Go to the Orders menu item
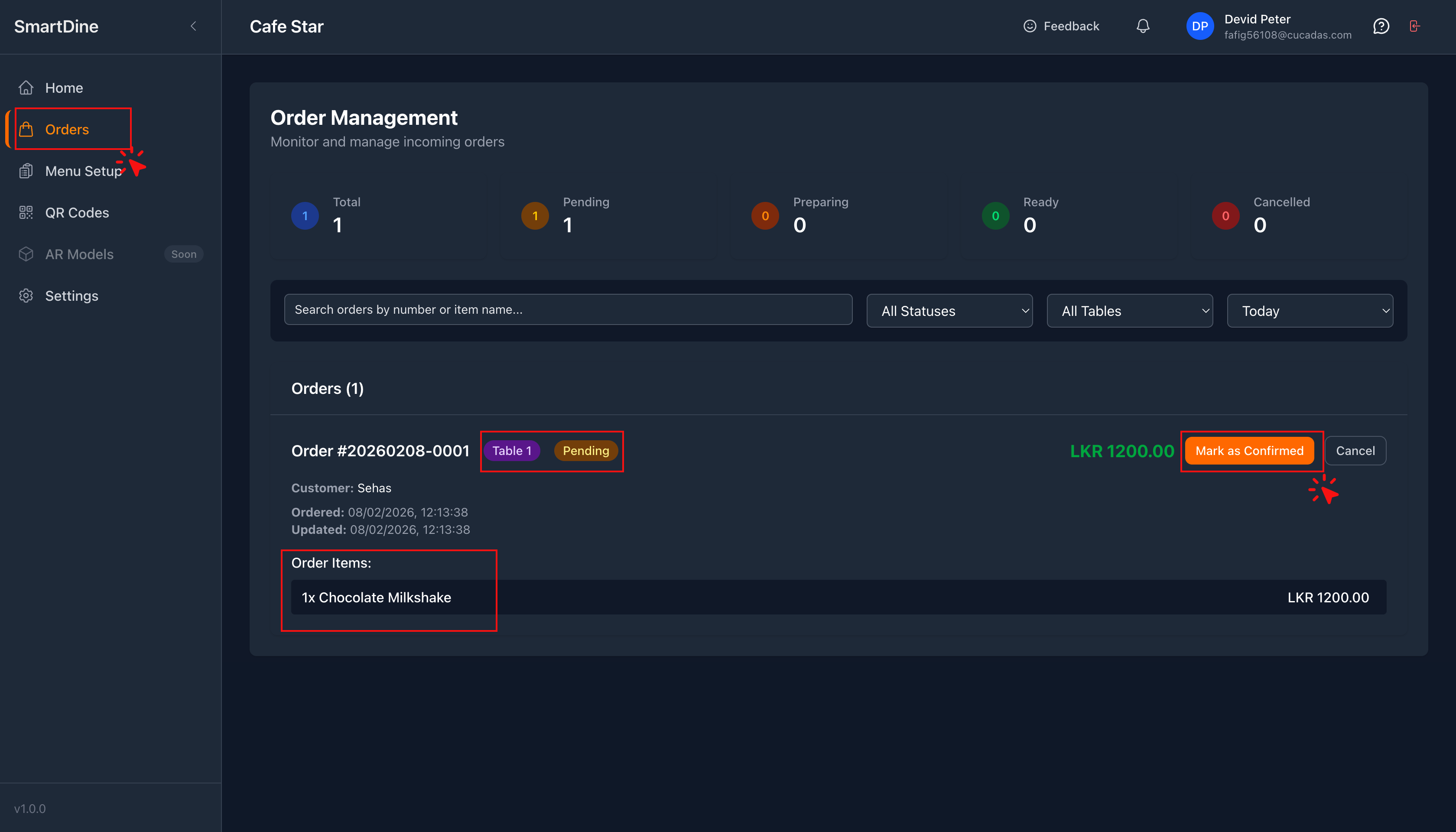 tap(67, 130)
